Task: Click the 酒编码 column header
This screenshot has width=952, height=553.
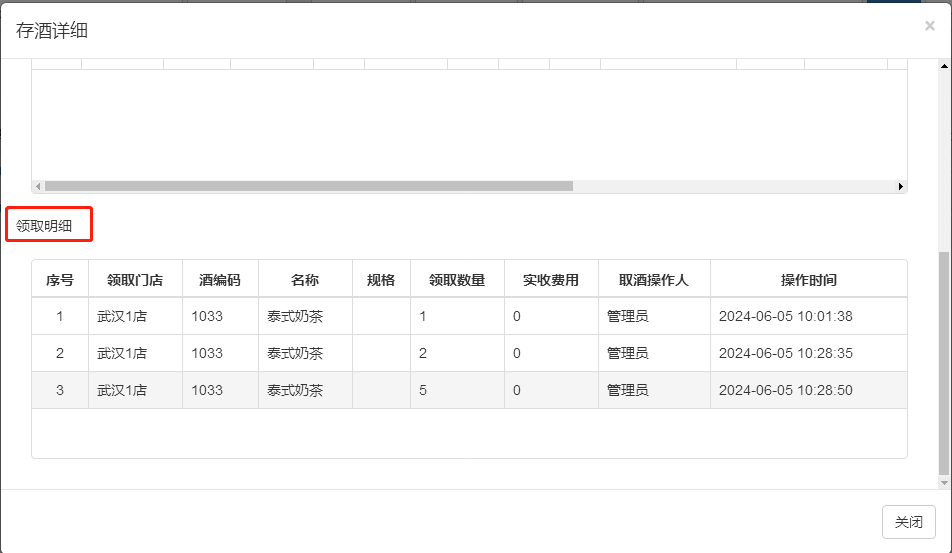Action: tap(220, 280)
